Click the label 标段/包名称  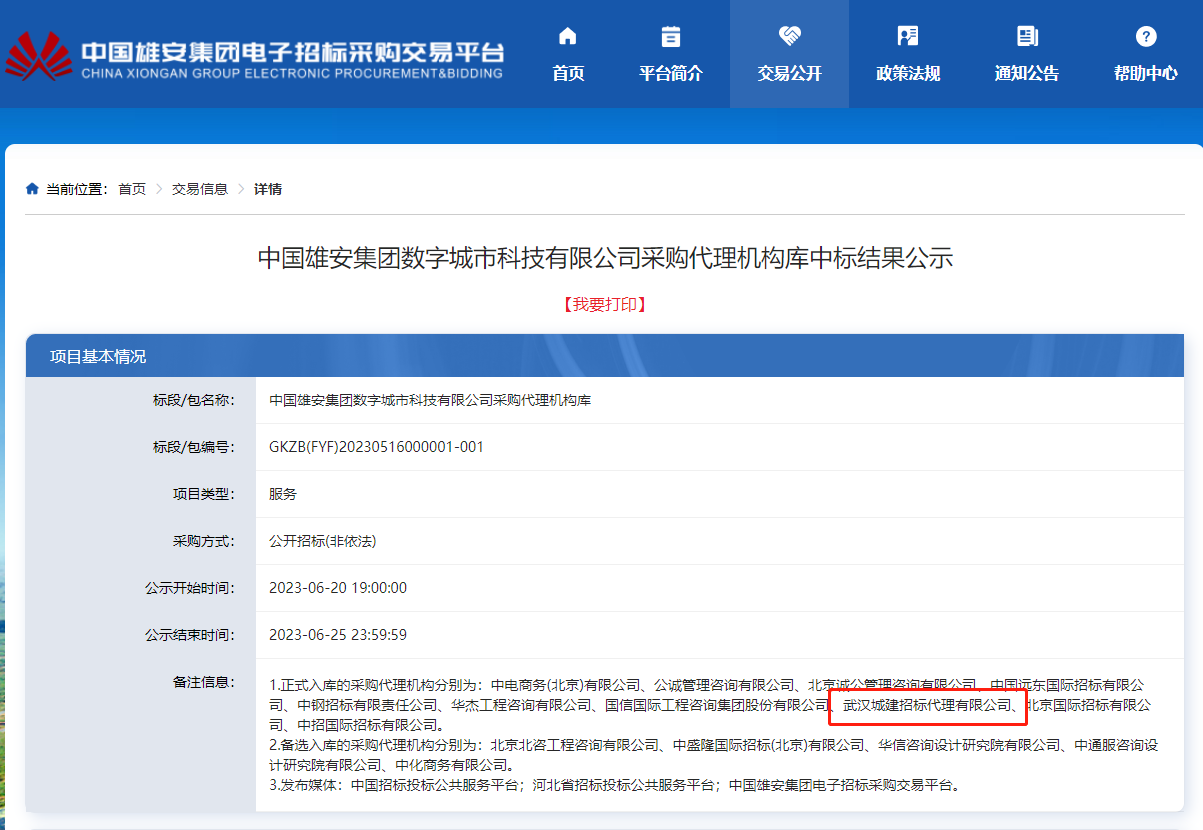pyautogui.click(x=193, y=400)
